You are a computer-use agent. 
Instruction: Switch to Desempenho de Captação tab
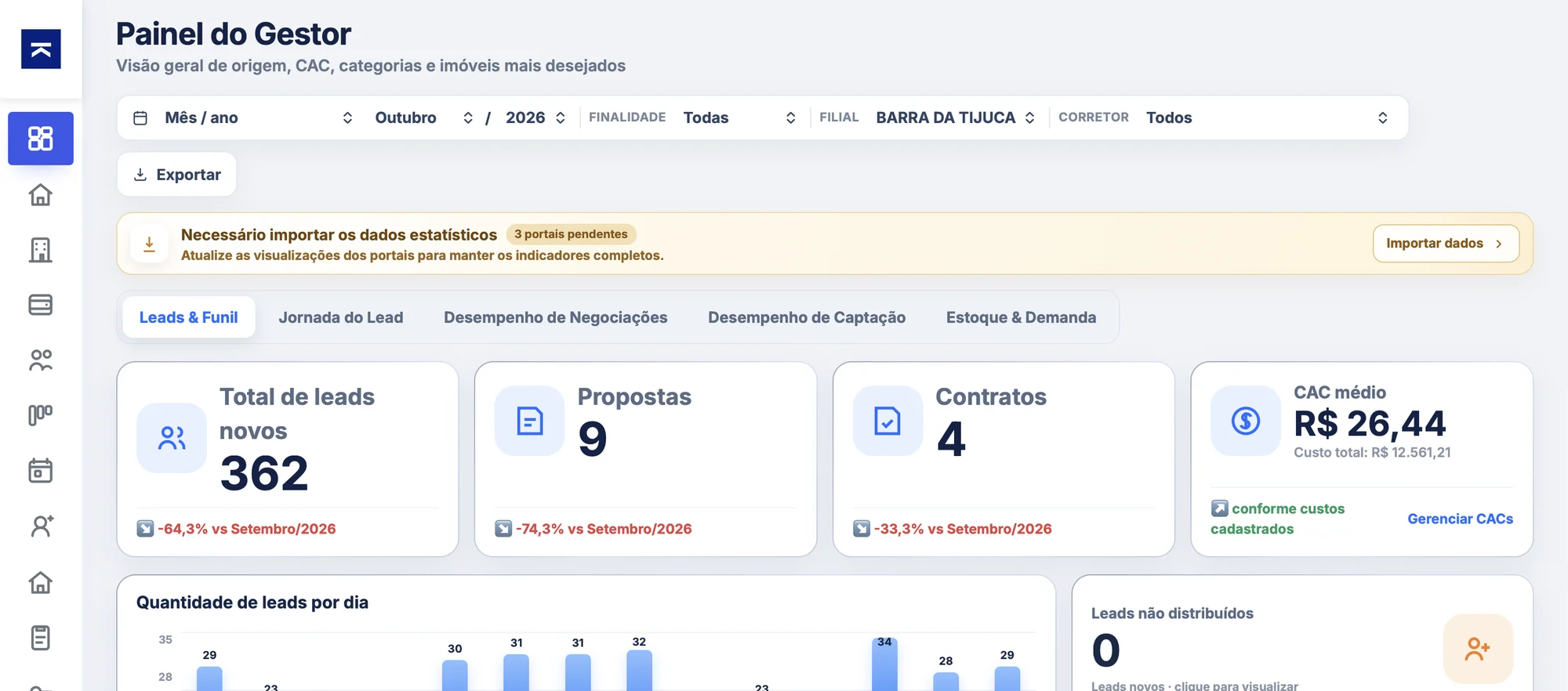coord(807,317)
